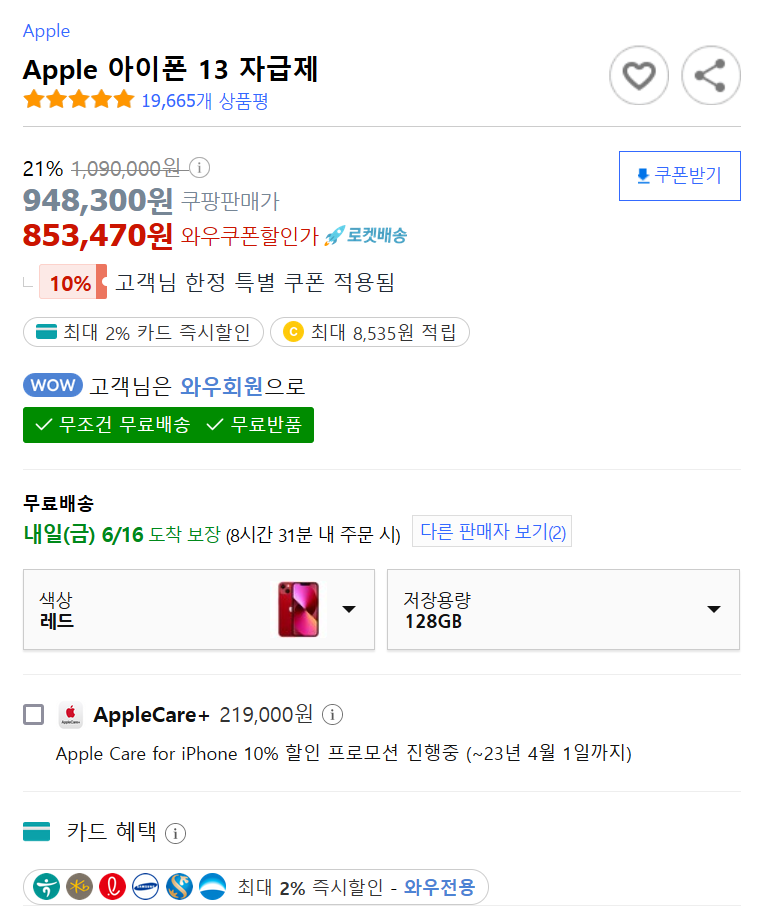
Task: Click the gold coin cashback icon
Action: (293, 332)
